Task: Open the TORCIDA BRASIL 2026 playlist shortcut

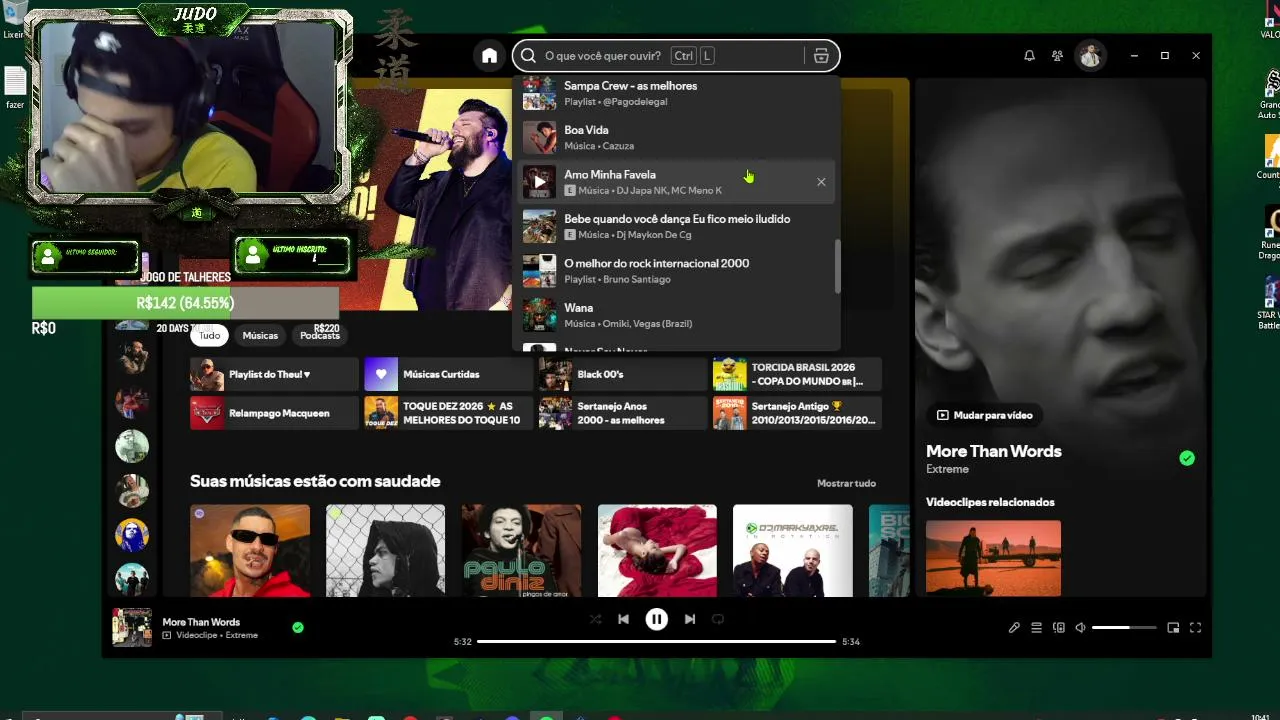Action: pyautogui.click(x=797, y=374)
